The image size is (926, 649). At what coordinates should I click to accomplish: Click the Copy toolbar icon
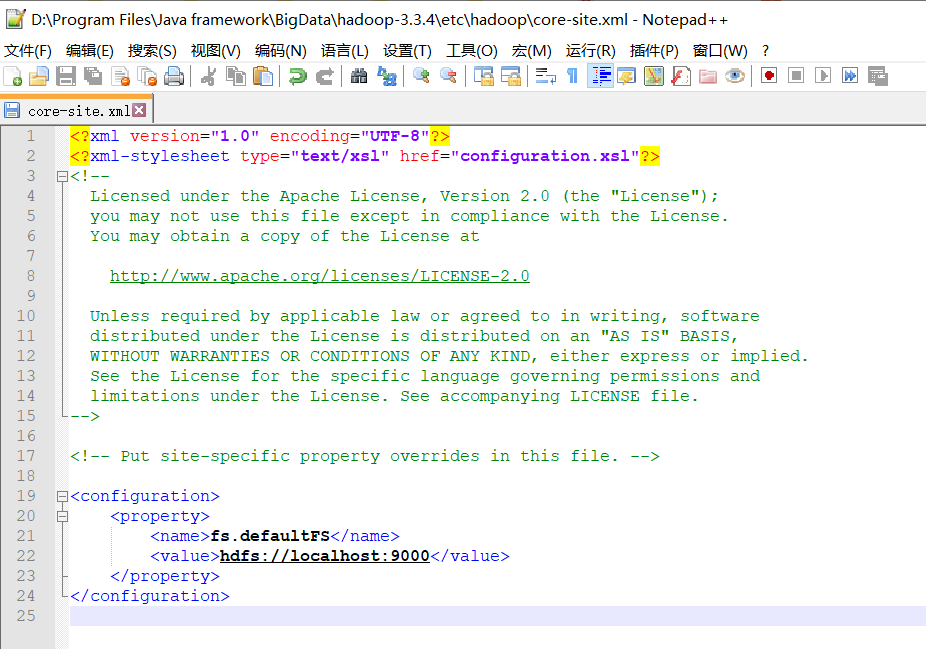[236, 76]
